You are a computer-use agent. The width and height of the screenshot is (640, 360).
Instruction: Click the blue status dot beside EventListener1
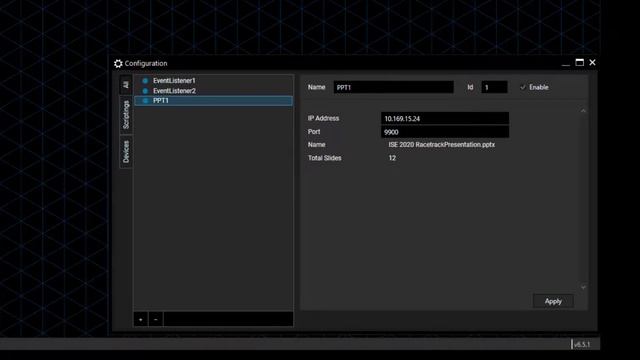point(145,81)
